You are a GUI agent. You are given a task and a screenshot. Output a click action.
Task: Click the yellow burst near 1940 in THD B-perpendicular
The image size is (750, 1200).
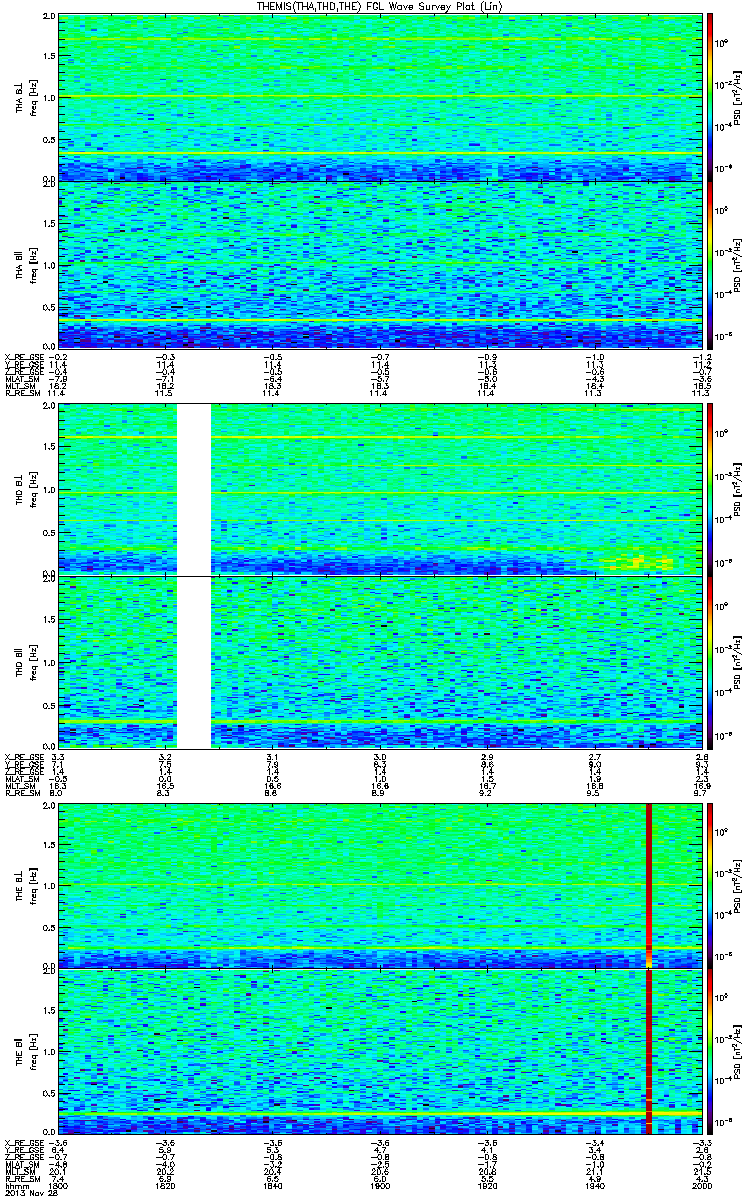coord(638,561)
